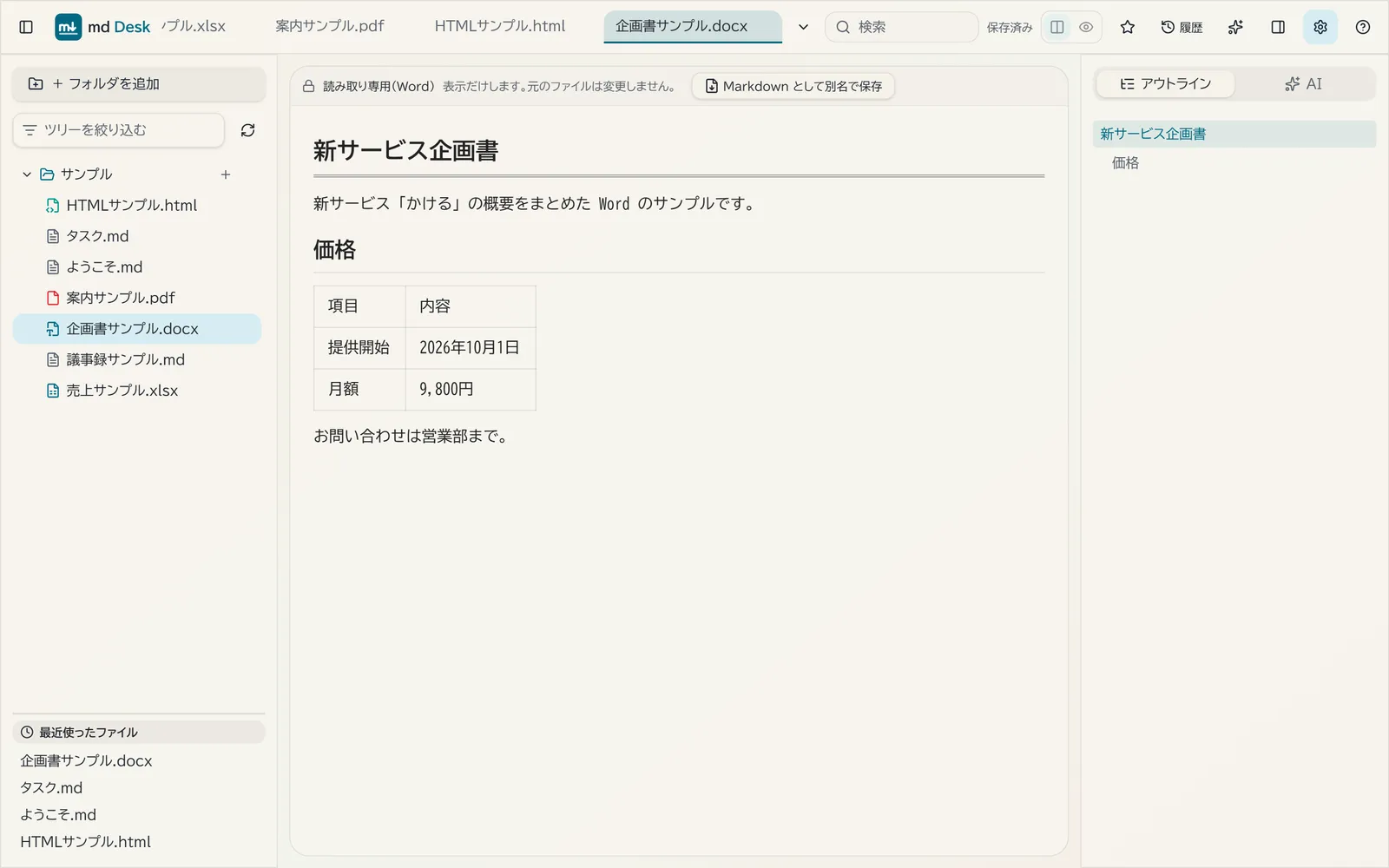The width and height of the screenshot is (1389, 868).
Task: Switch to HTMLサンプル.html tab
Action: click(500, 26)
